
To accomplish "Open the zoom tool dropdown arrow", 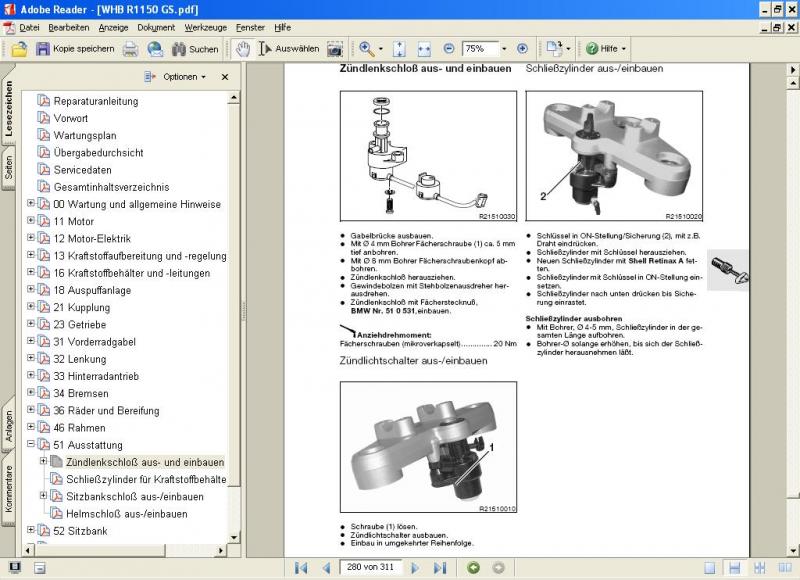I will tap(381, 49).
